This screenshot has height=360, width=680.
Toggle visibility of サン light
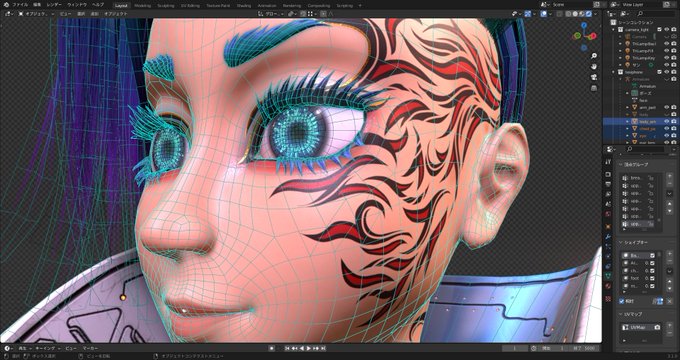pyautogui.click(x=667, y=65)
